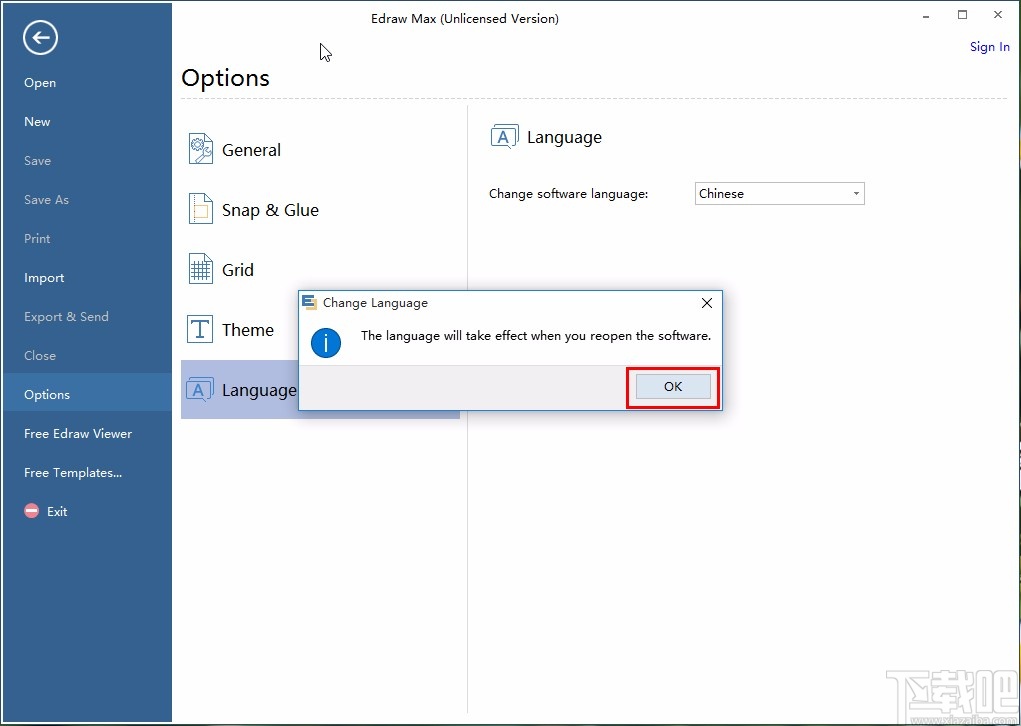Click the back arrow circle icon
Viewport: 1021px width, 726px height.
click(x=40, y=38)
